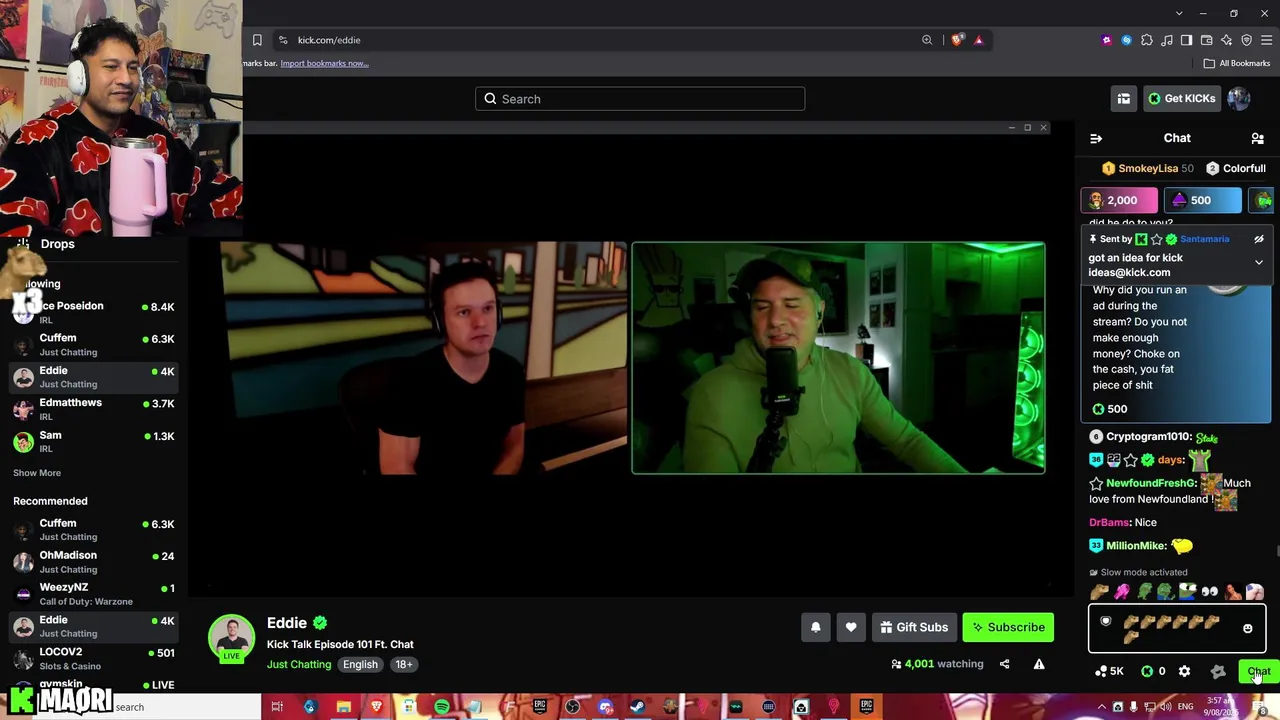Click MillionMike username in chat
Screen dimensions: 1280x720
[1136, 546]
